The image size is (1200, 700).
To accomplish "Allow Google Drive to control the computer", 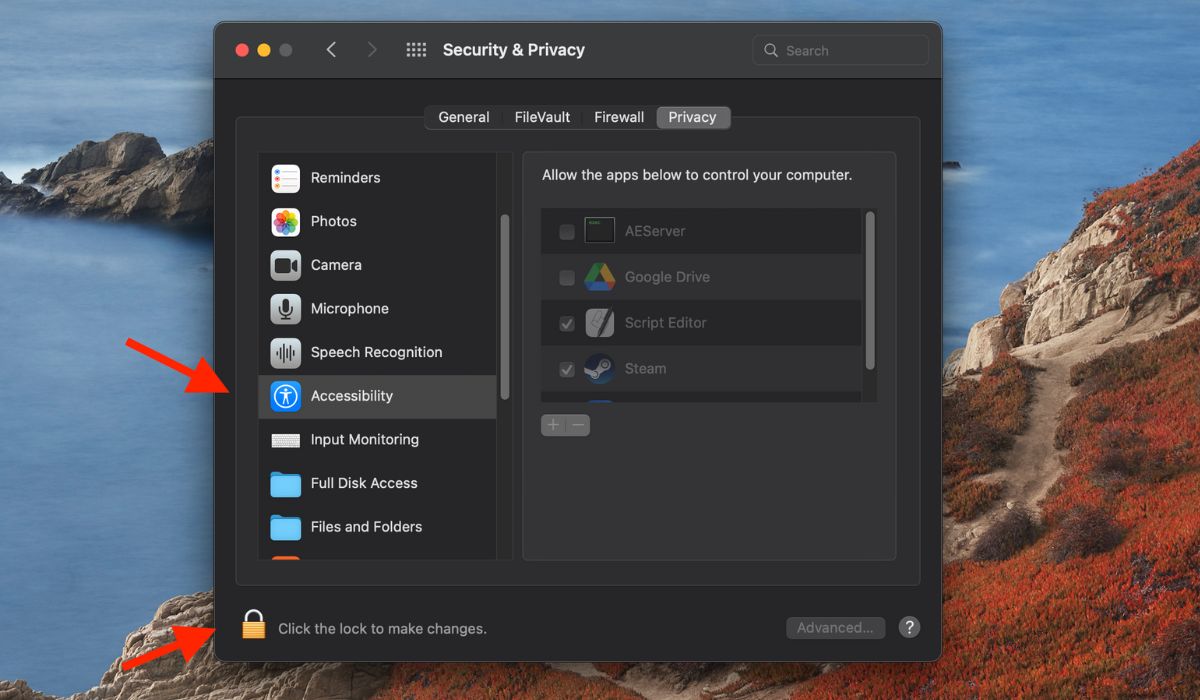I will tap(566, 277).
